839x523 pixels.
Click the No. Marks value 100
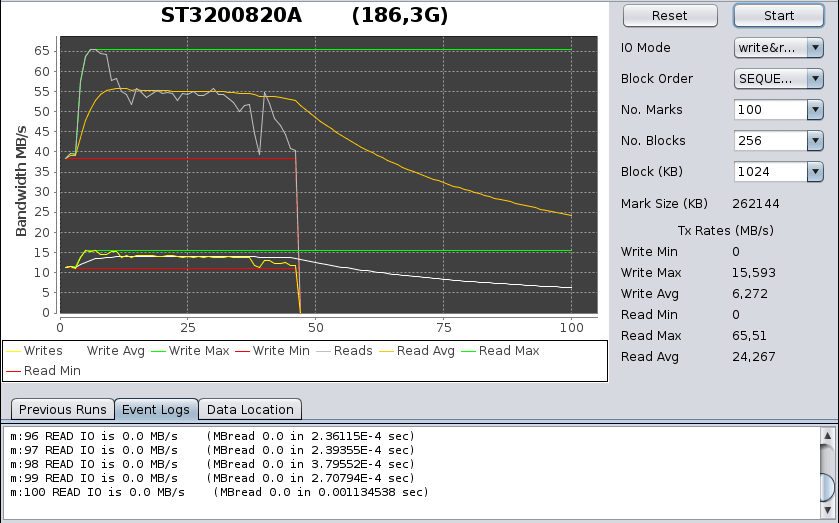[x=771, y=110]
